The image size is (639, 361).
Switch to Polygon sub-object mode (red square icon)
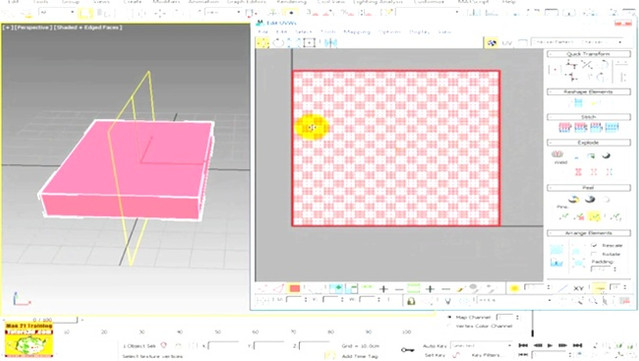point(295,288)
